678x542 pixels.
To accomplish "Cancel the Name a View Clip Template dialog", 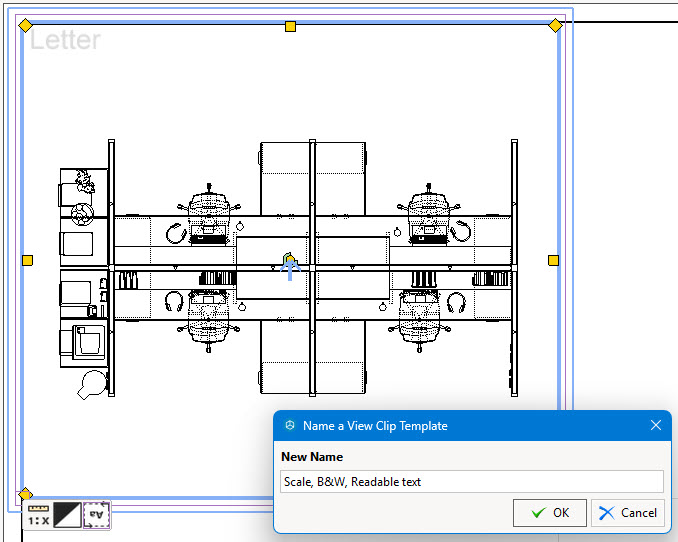I will click(628, 513).
